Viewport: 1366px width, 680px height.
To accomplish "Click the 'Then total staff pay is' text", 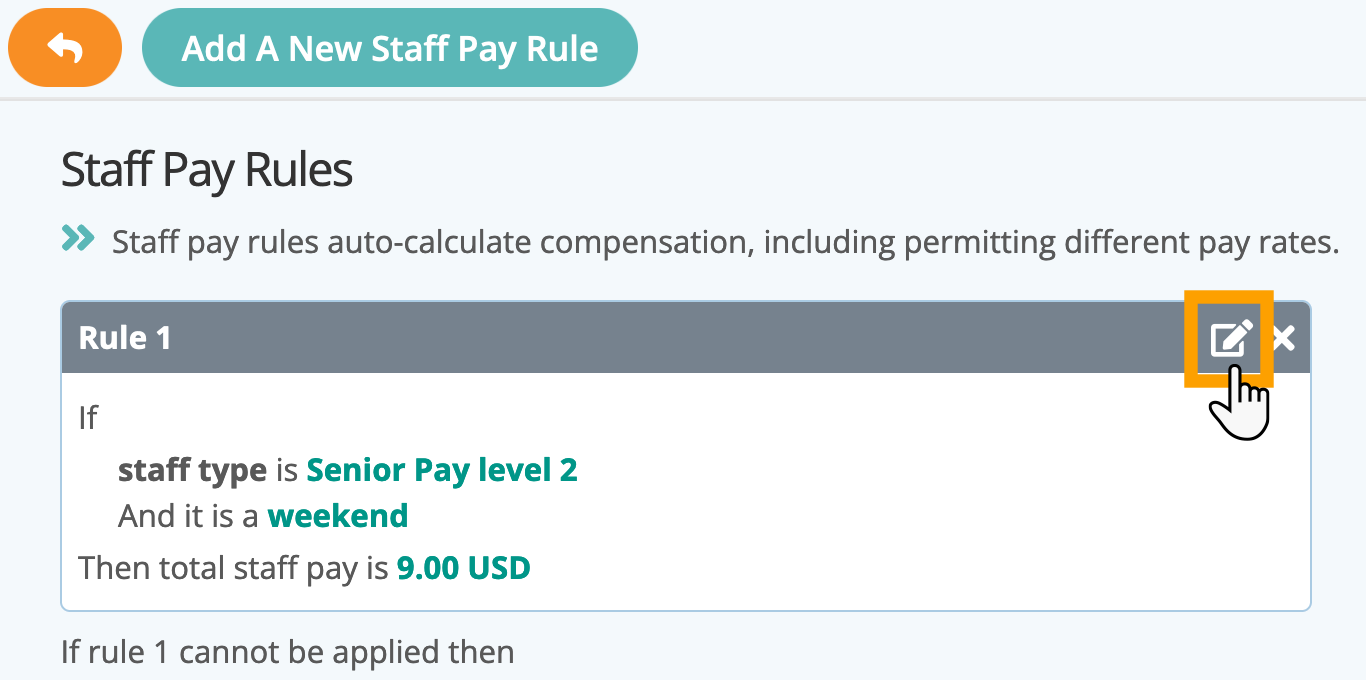I will coord(233,569).
